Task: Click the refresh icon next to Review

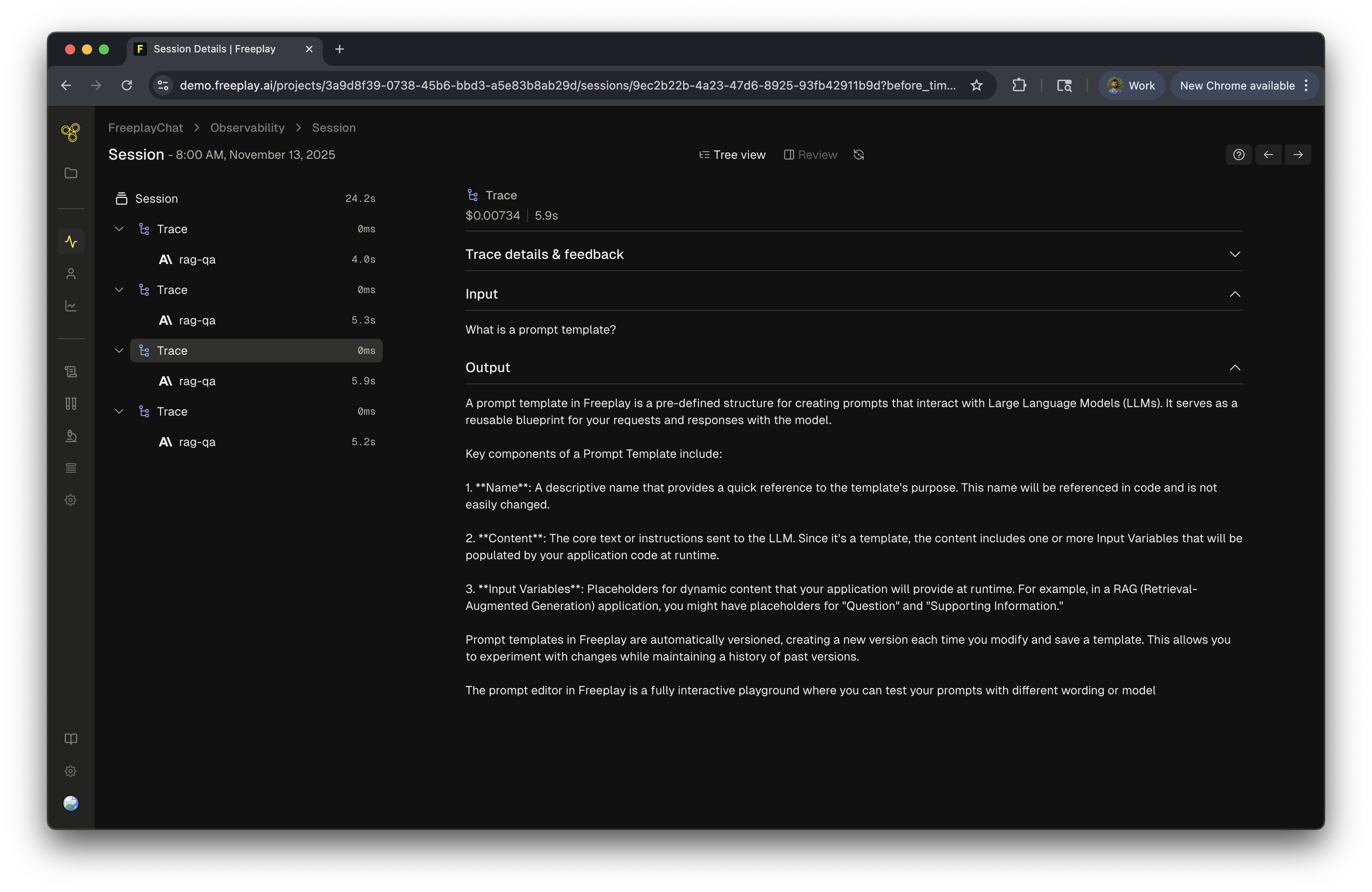Action: coord(858,155)
